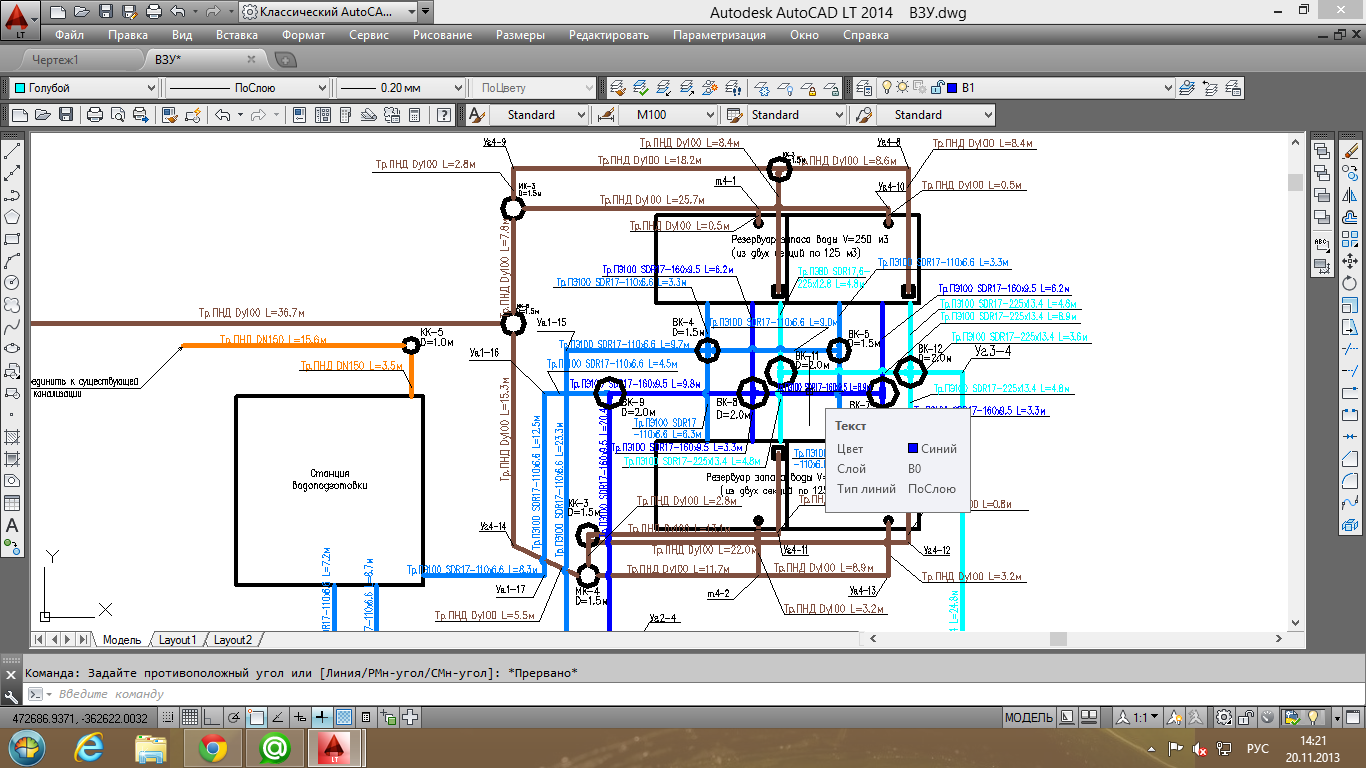
Task: Open the Dimension Style manager icon
Action: click(605, 115)
